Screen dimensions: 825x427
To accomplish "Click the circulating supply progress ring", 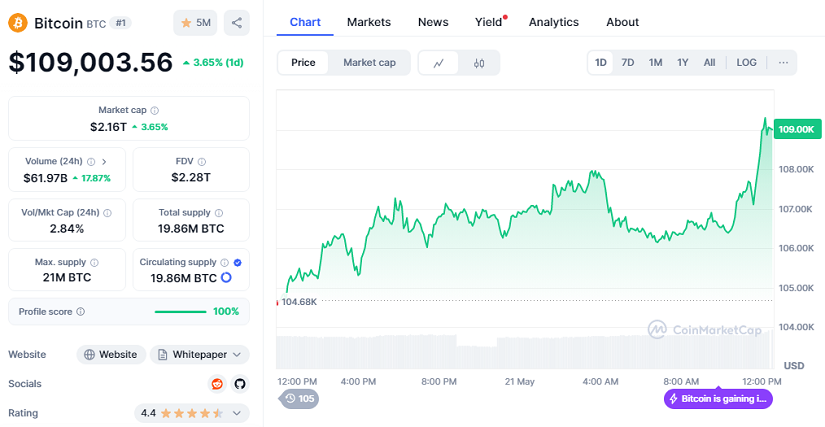I will pyautogui.click(x=226, y=278).
